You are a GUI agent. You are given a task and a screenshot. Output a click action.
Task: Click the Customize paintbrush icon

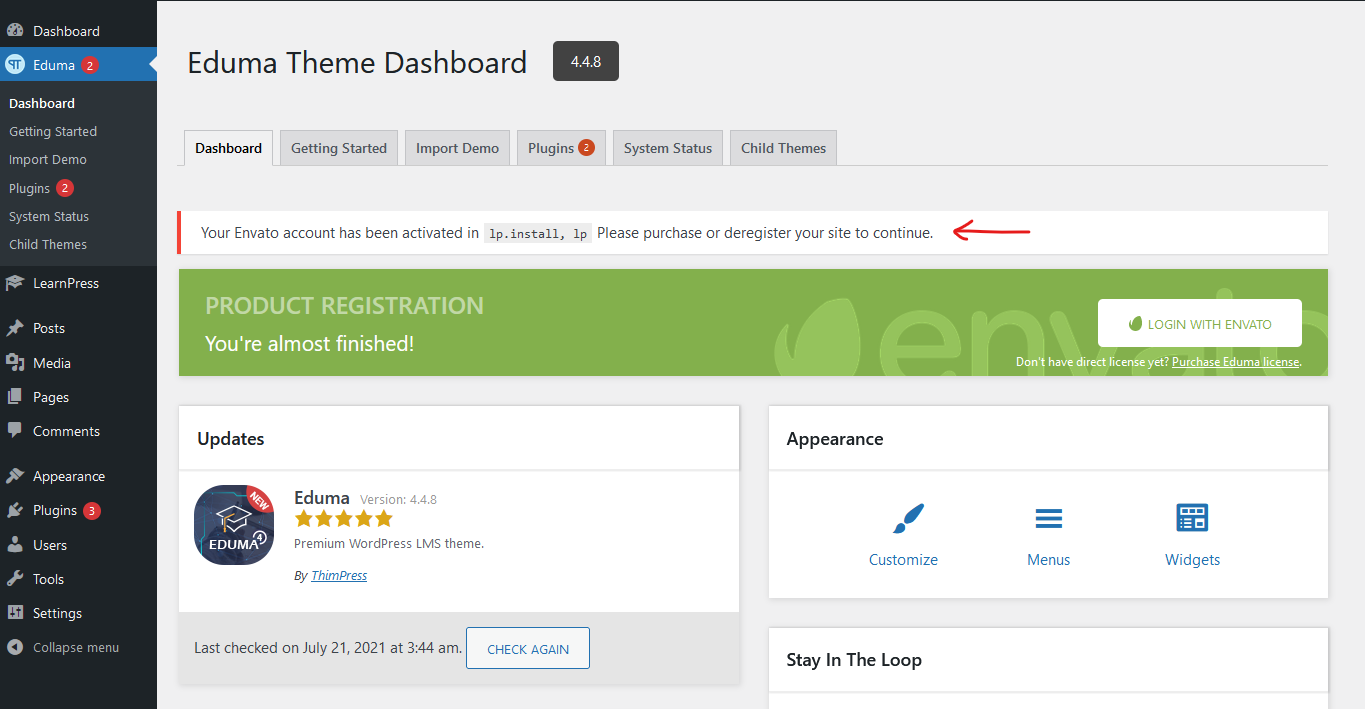(908, 519)
